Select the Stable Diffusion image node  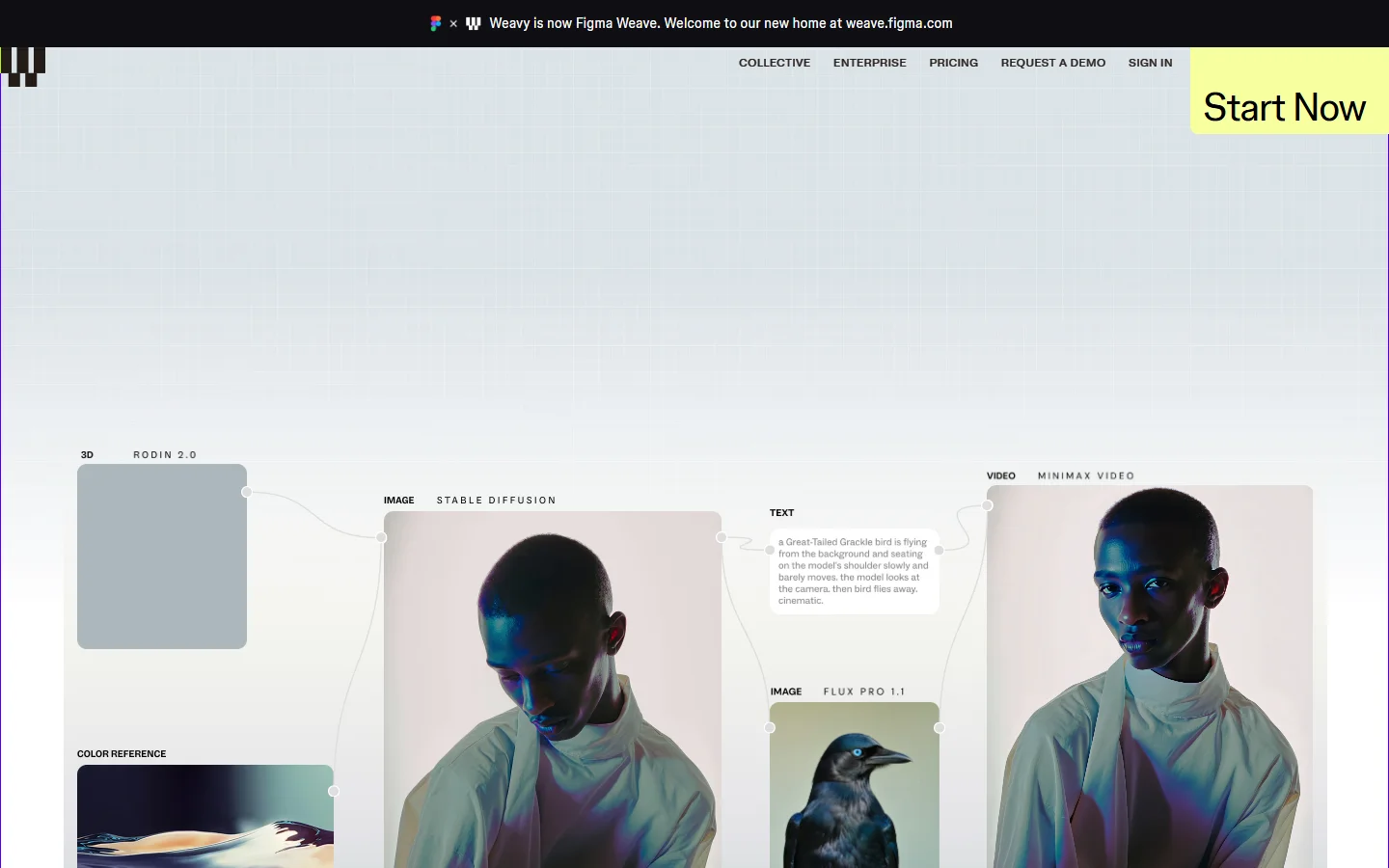(553, 690)
